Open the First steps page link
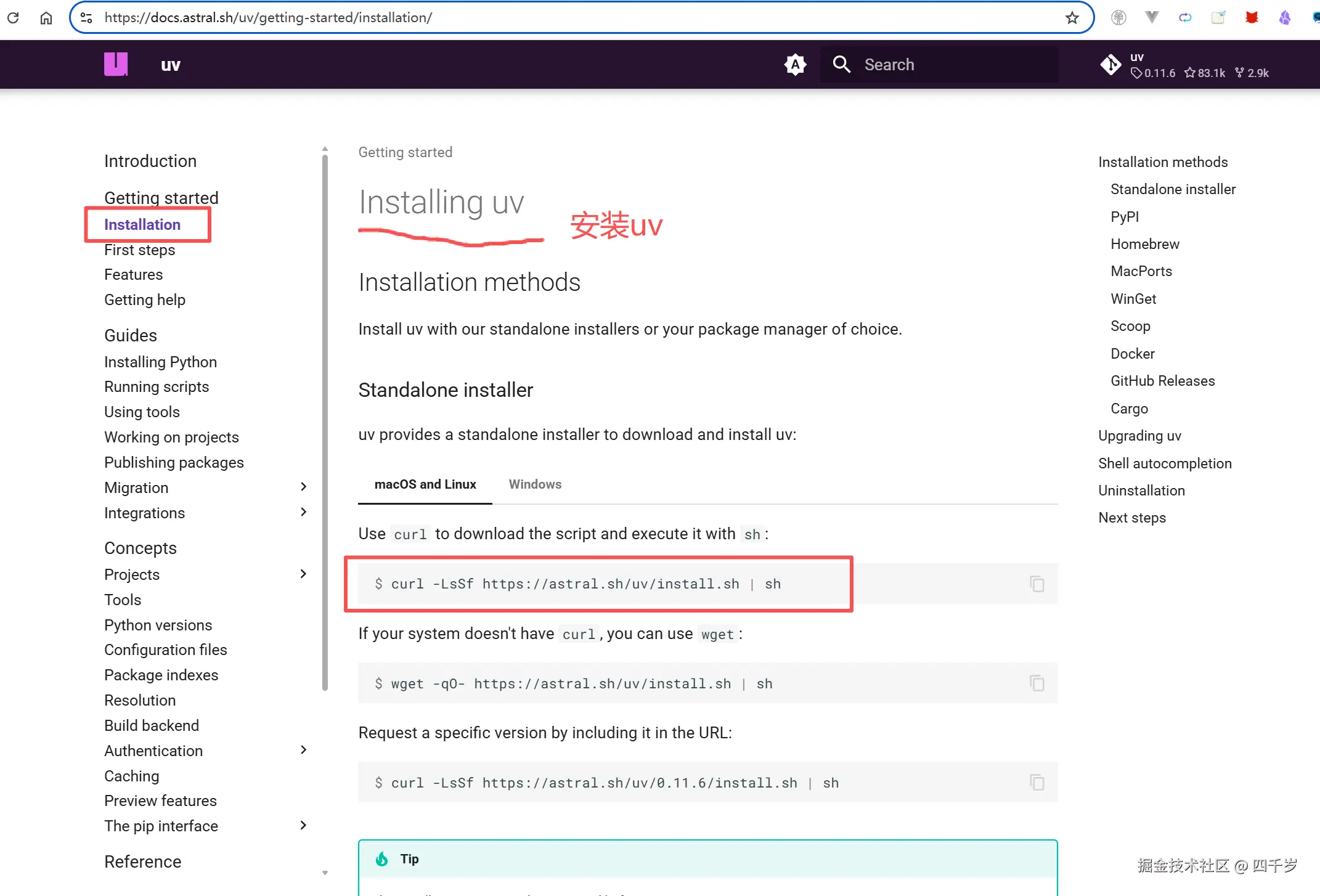 (x=140, y=250)
